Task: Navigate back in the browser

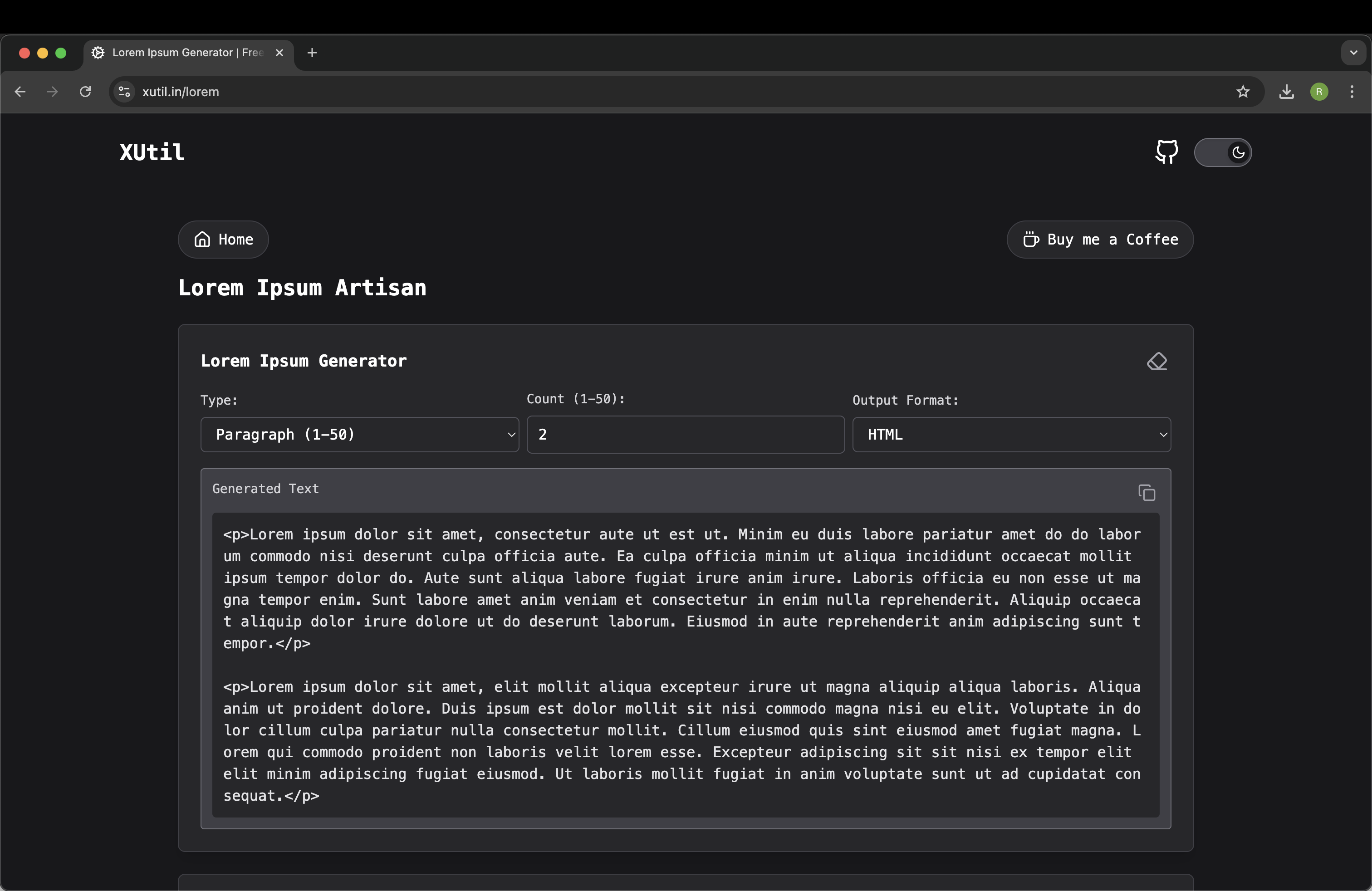Action: pos(20,92)
